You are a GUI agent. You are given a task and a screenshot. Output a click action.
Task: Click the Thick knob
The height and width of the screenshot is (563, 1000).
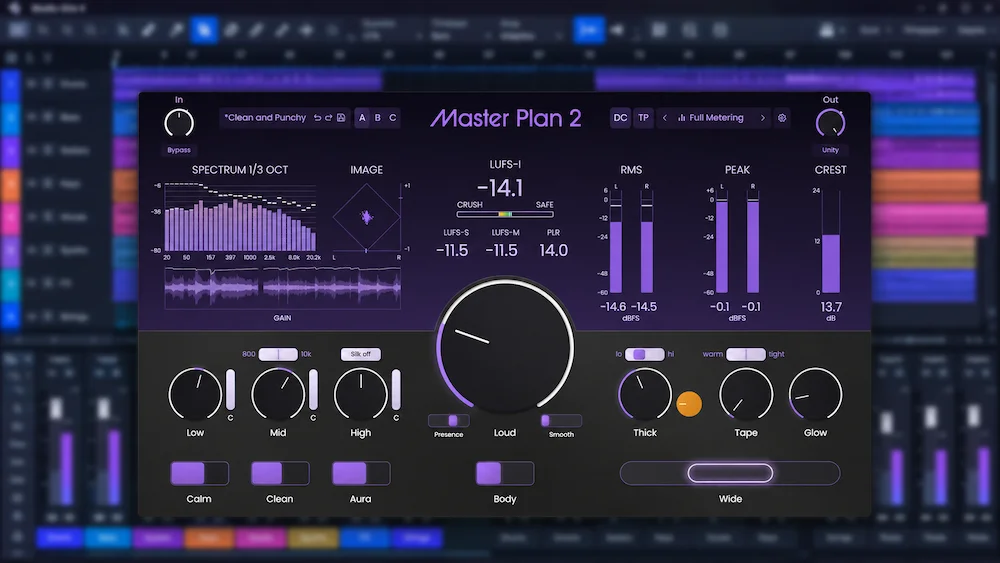[645, 394]
